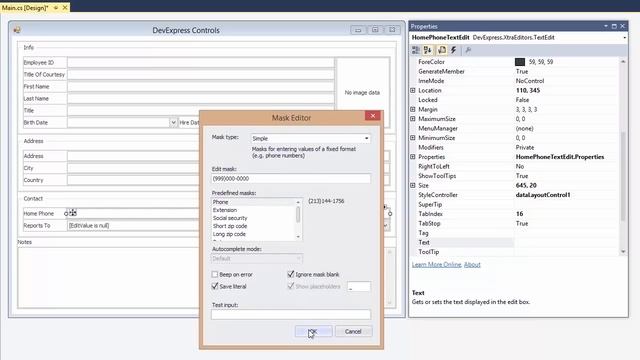Select Phone predefined mask
The width and height of the screenshot is (640, 360).
[x=253, y=202]
